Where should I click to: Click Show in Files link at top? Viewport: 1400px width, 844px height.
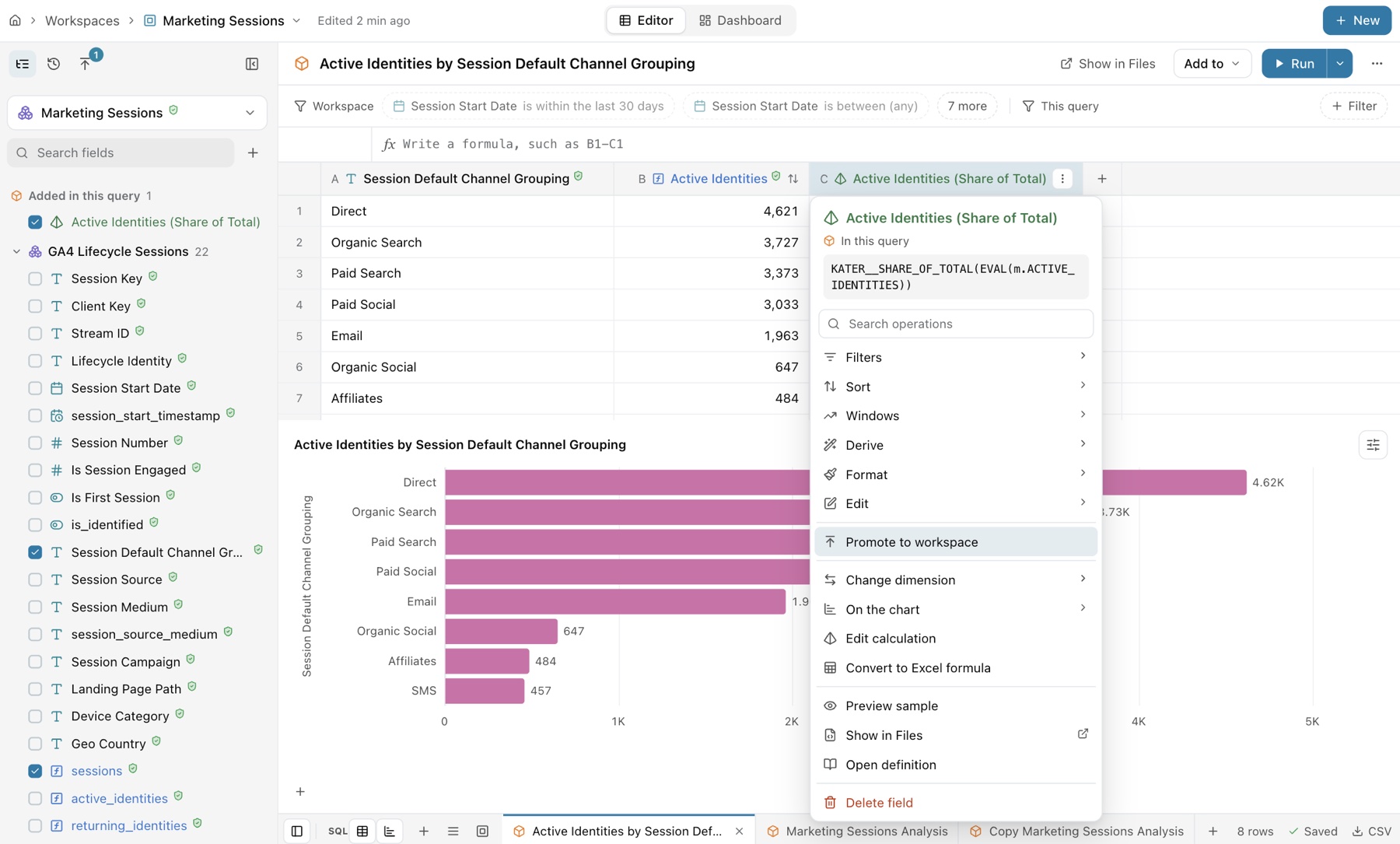tap(1108, 64)
